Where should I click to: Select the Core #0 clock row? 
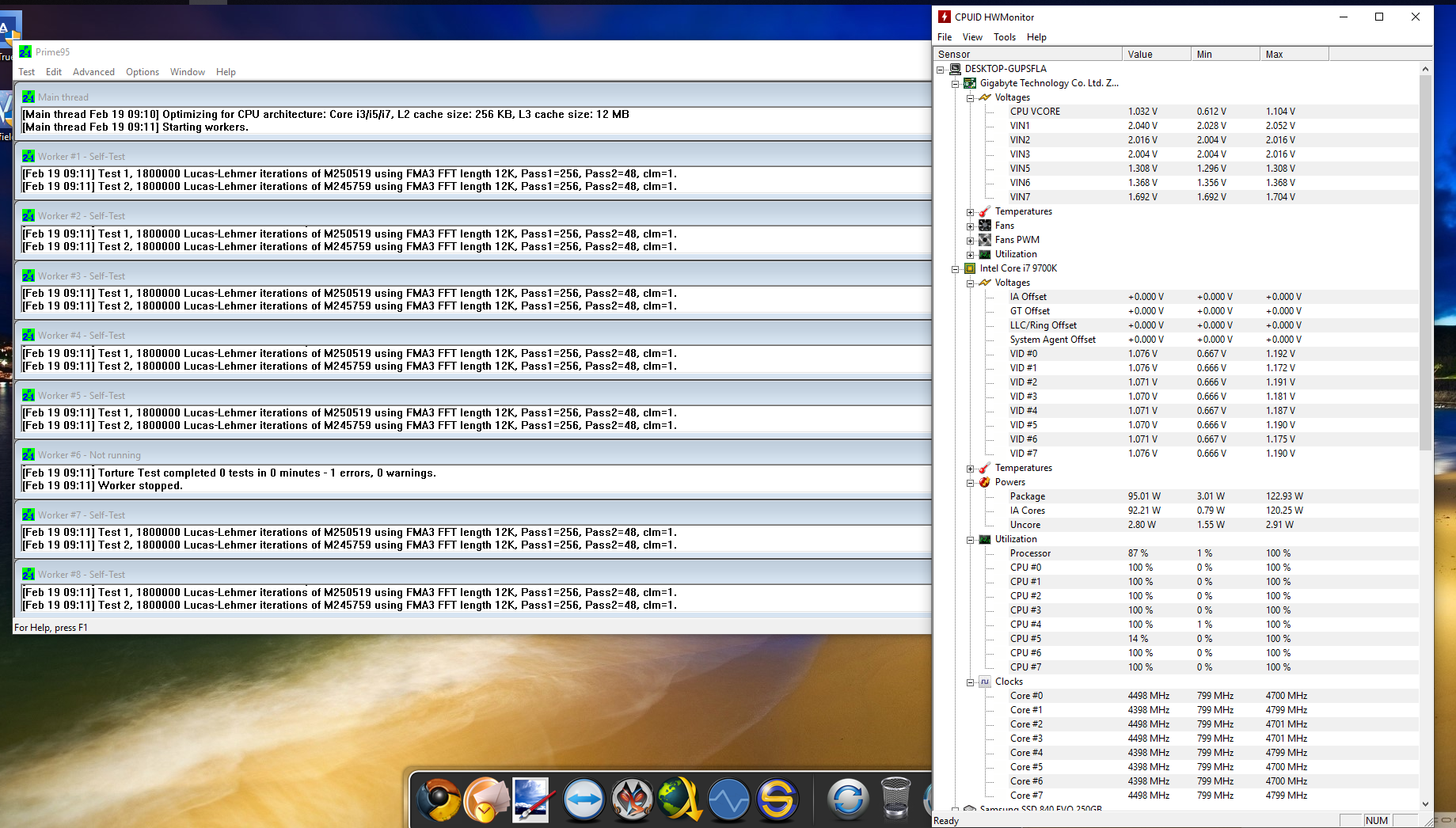coord(1177,696)
